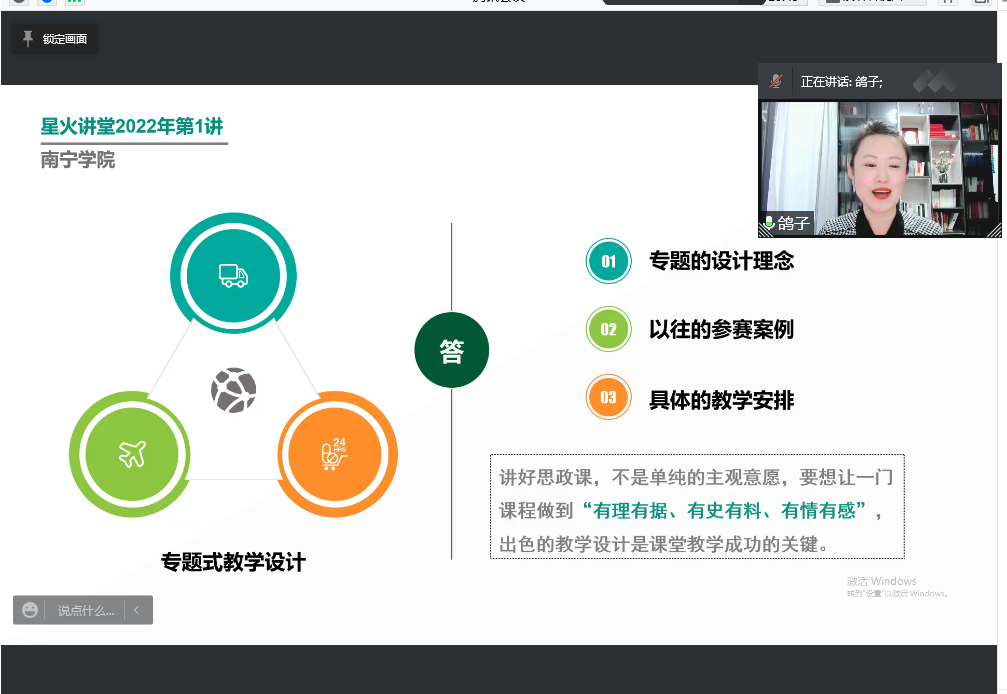1007x694 pixels.
Task: Select the 专题的设计理念 heading
Action: (721, 262)
